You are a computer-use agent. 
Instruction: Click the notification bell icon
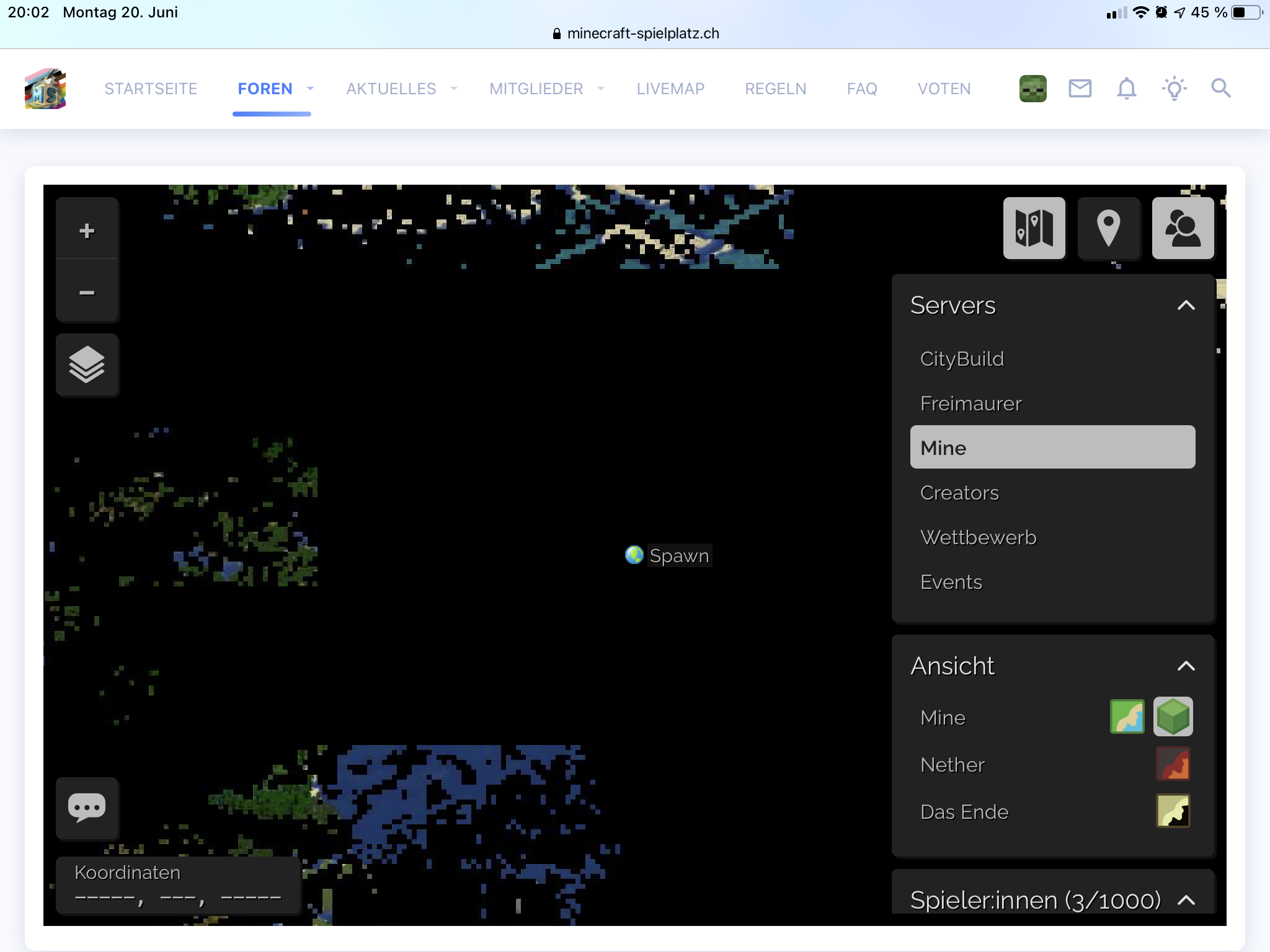click(1126, 89)
